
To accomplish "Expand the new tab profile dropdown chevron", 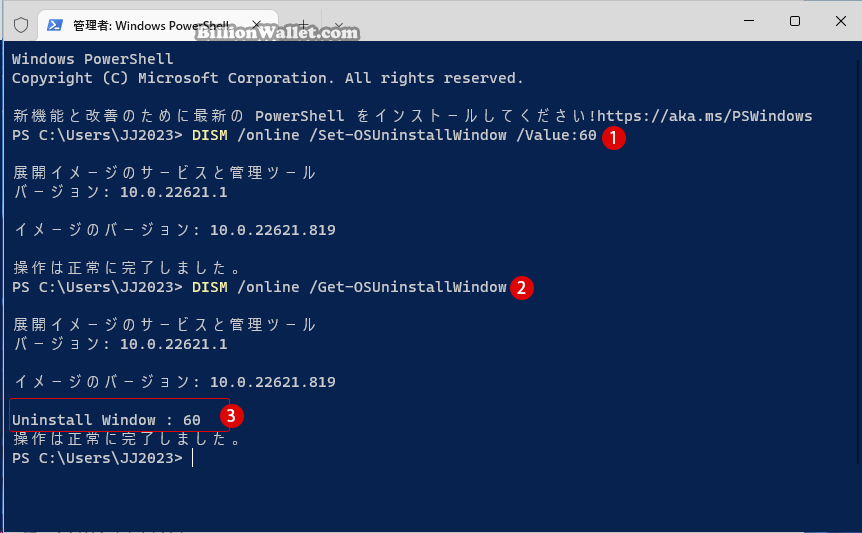I will (339, 25).
